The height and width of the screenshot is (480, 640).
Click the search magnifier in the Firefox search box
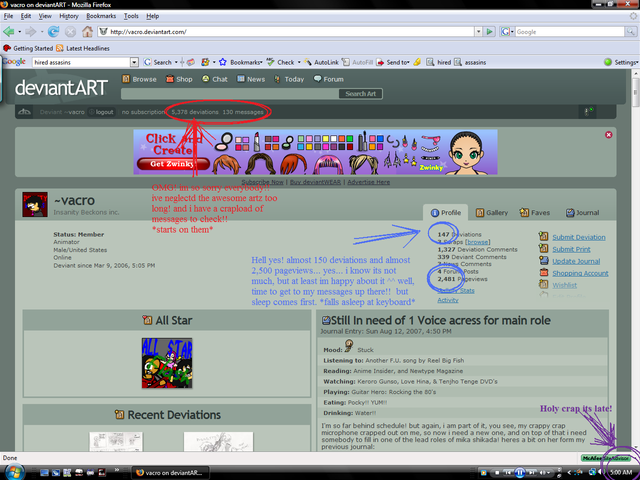coord(630,31)
